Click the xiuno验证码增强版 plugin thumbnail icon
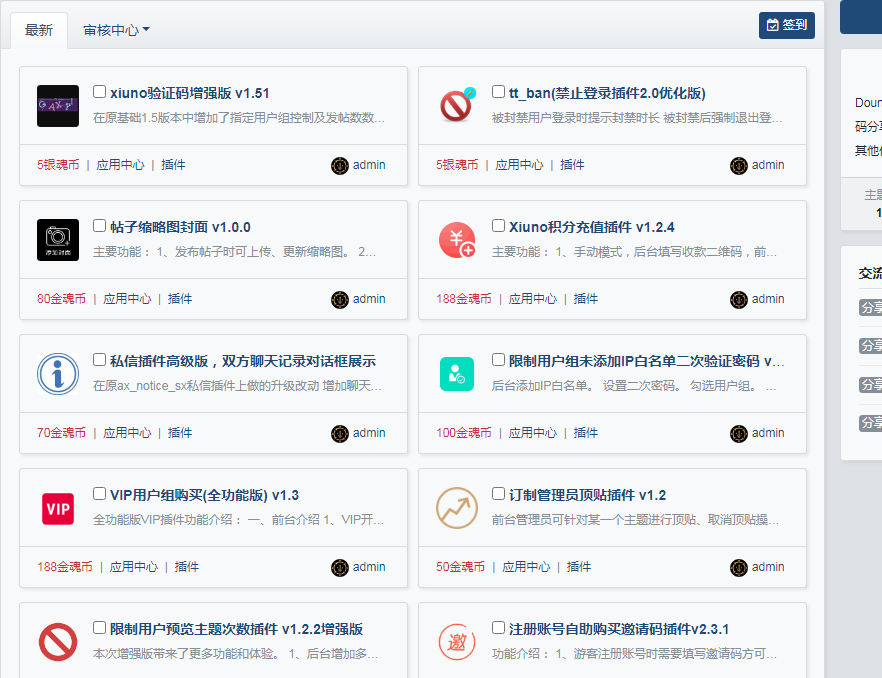The width and height of the screenshot is (882, 678). pos(58,106)
